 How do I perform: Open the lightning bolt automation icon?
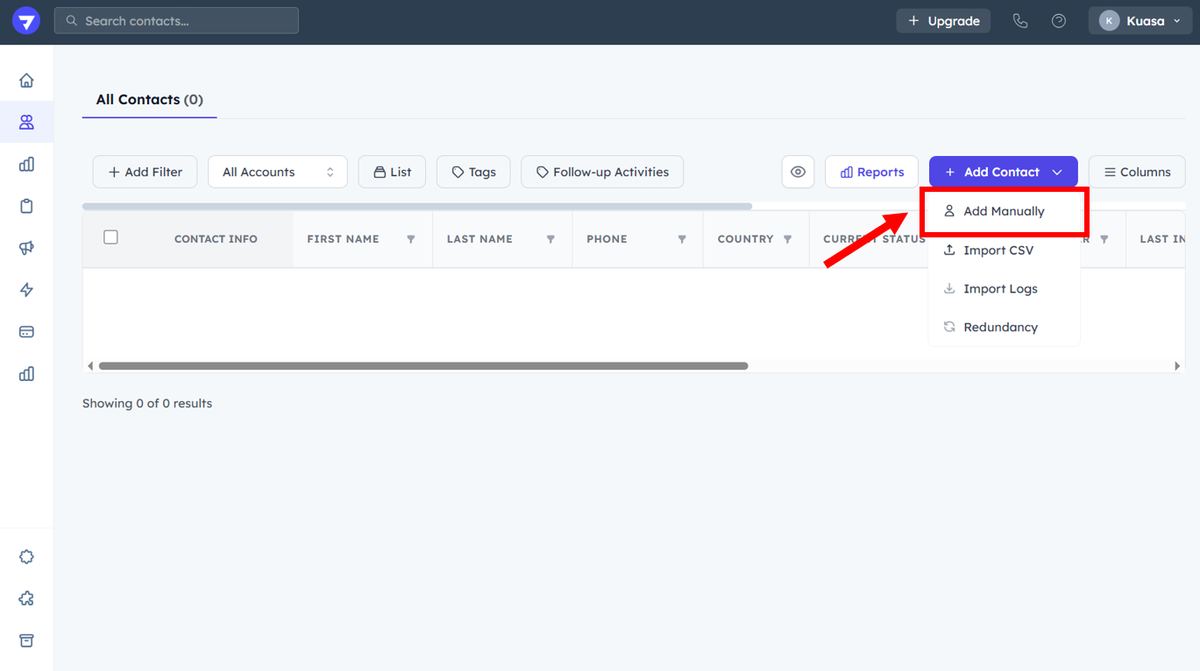[x=27, y=290]
